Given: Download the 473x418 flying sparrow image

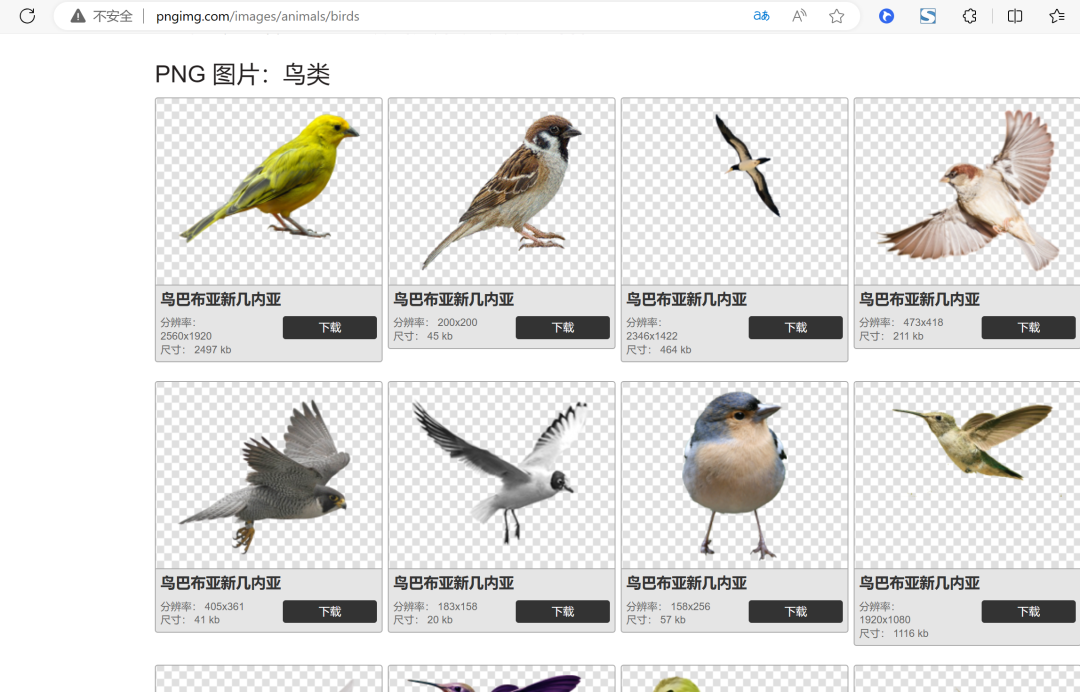Looking at the screenshot, I should [1028, 328].
